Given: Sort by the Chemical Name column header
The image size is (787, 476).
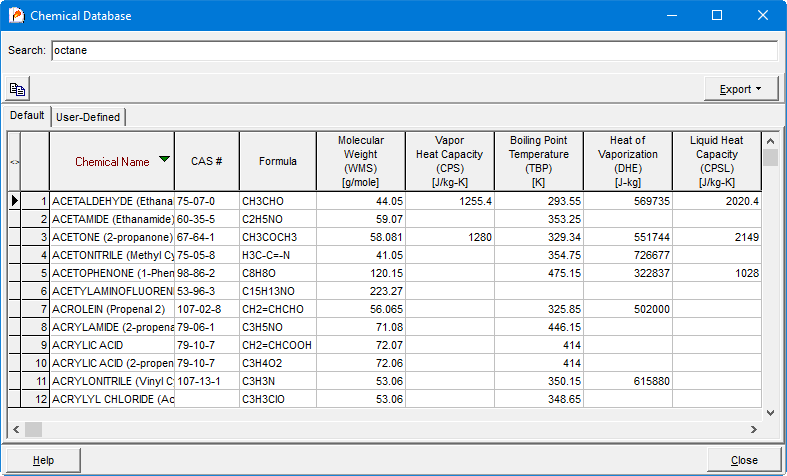Looking at the screenshot, I should [112, 162].
